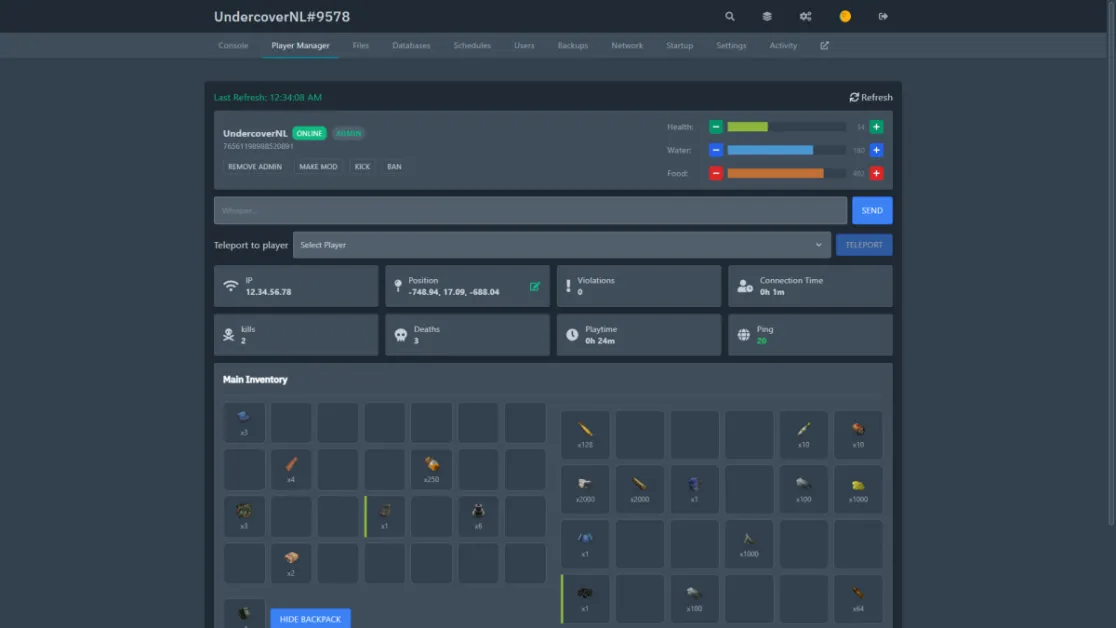Open the external link icon after Activity
Image resolution: width=1116 pixels, height=628 pixels.
point(824,46)
